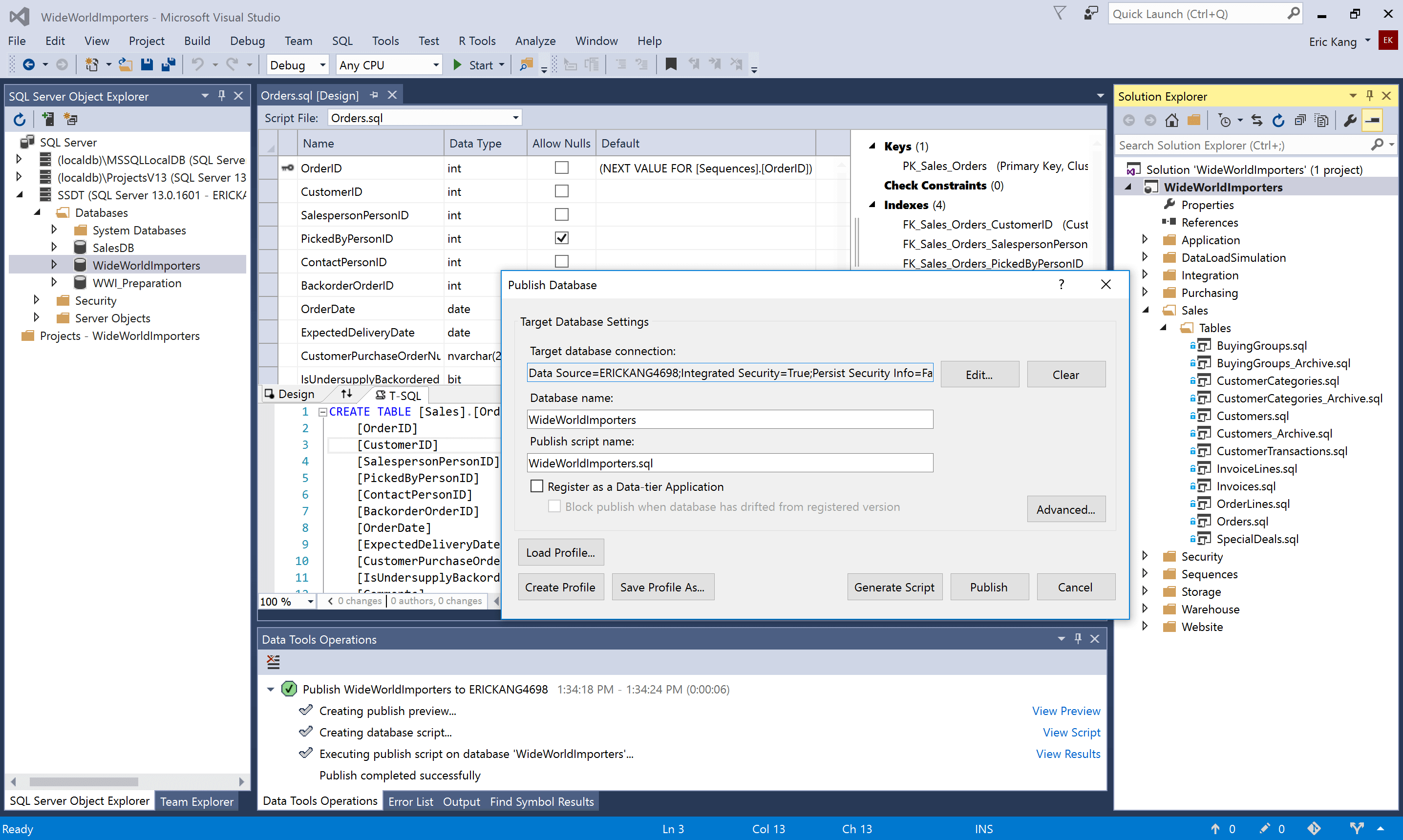This screenshot has width=1403, height=840.
Task: Open the Debug configuration dropdown
Action: point(323,65)
